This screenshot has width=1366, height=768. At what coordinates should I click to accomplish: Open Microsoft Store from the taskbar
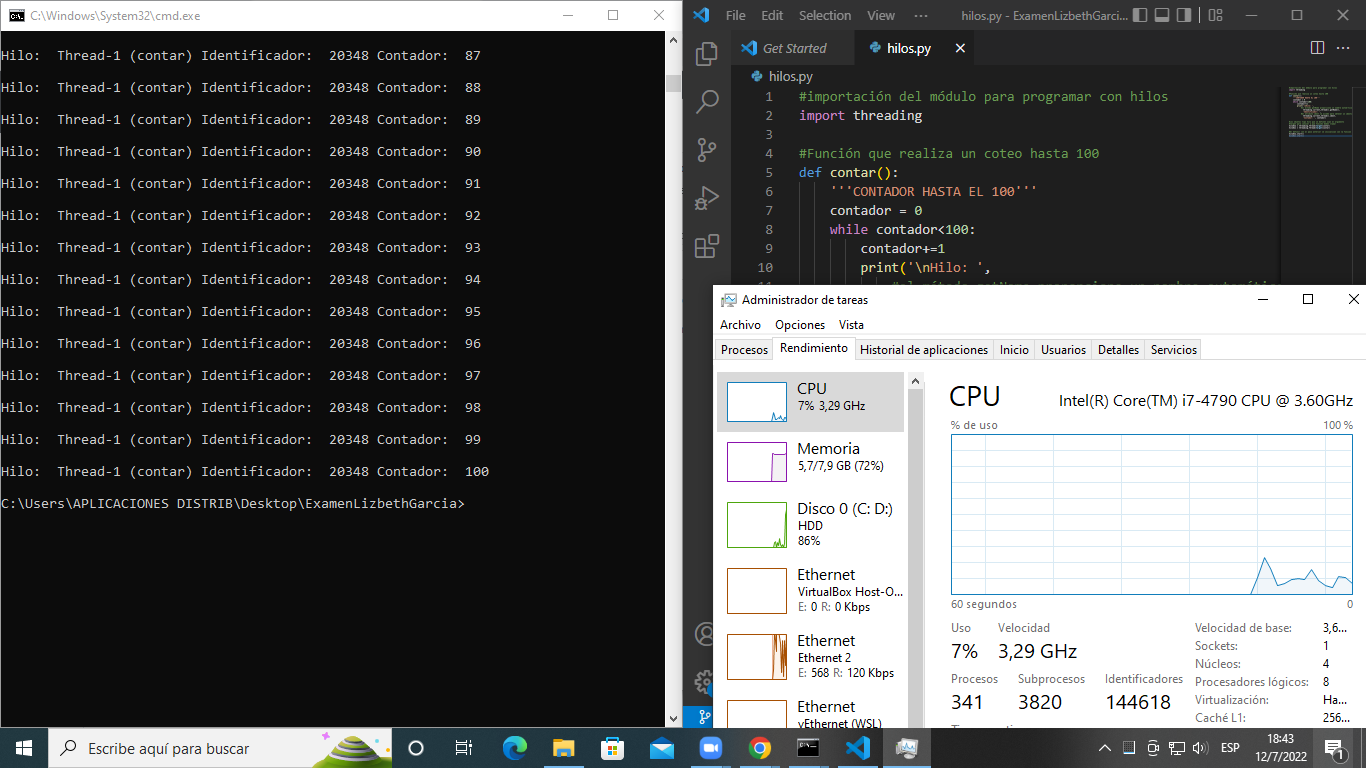tap(612, 748)
